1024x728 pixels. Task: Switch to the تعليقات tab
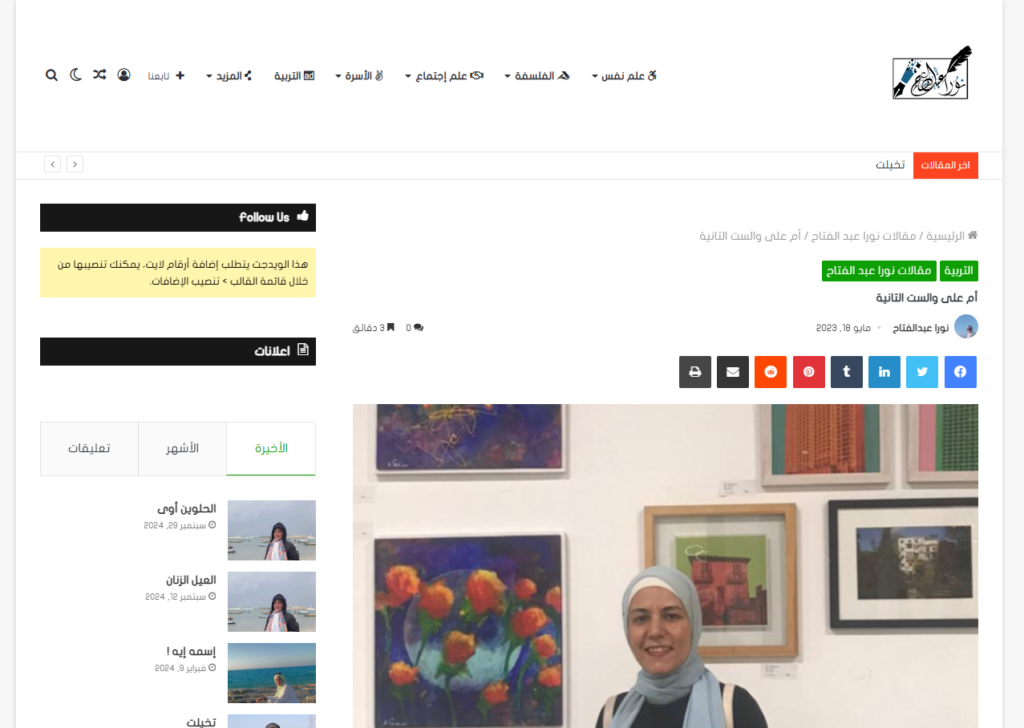[x=89, y=449]
